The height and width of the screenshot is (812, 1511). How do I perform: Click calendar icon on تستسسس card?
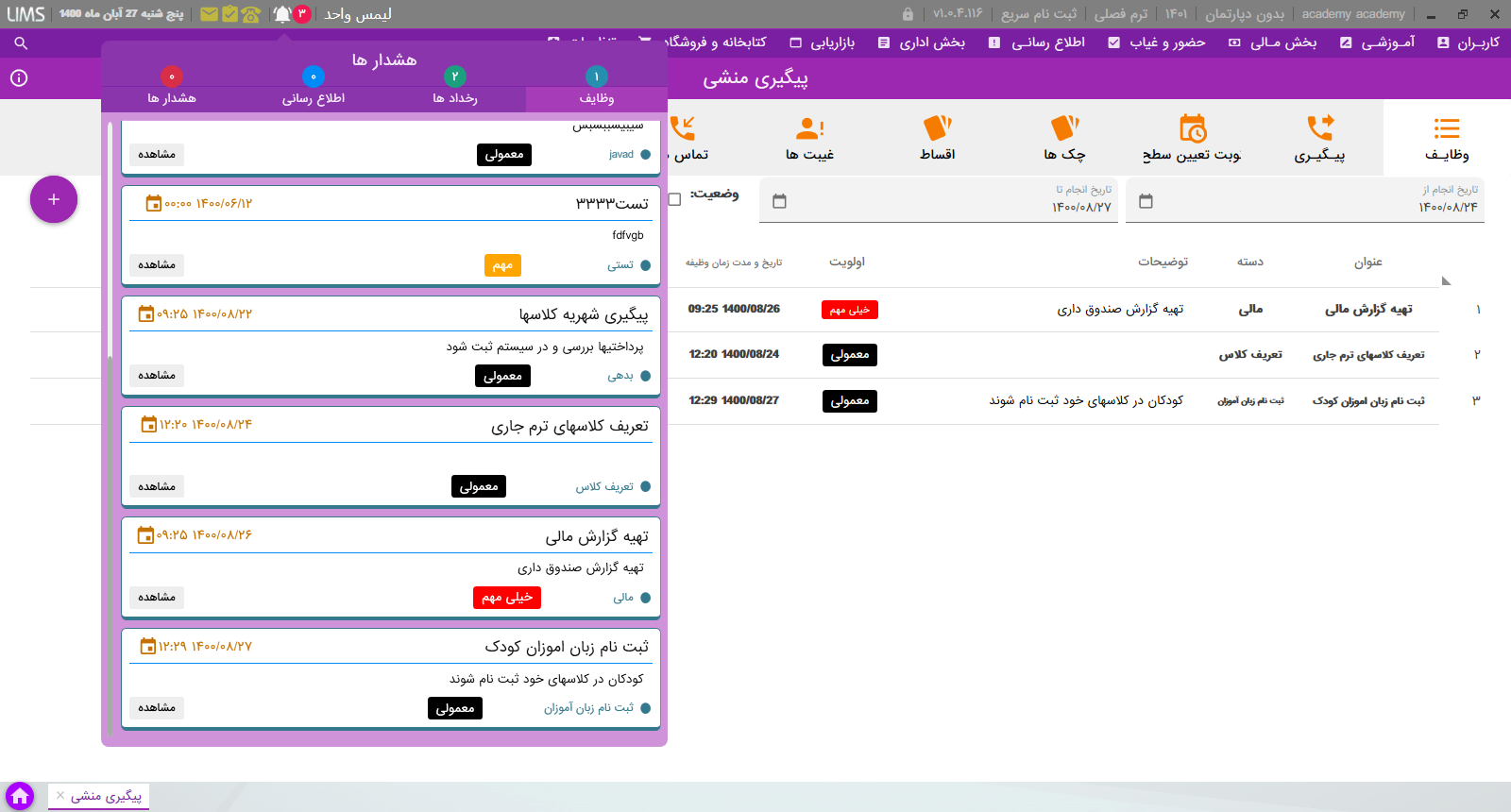154,203
